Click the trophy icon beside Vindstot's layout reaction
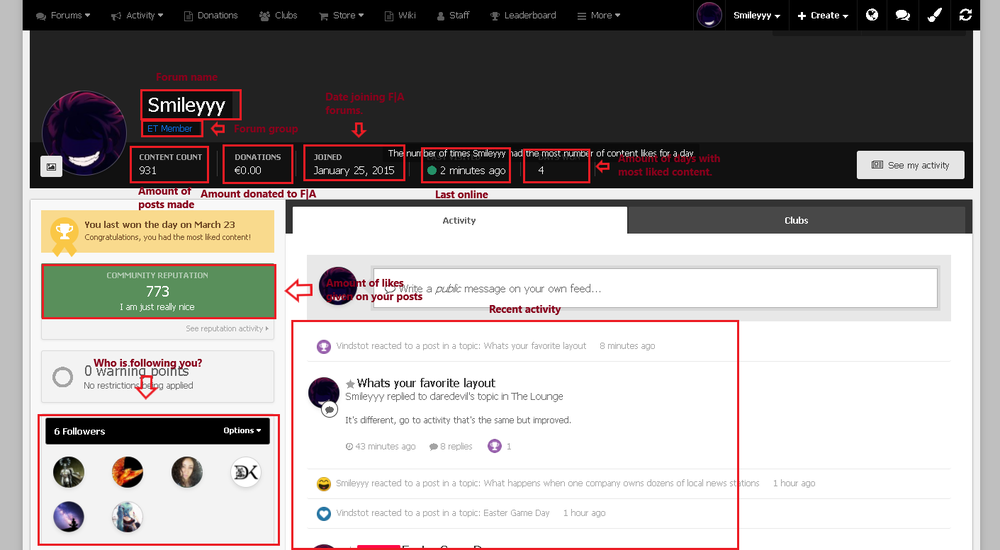Viewport: 1000px width, 550px height. (324, 346)
